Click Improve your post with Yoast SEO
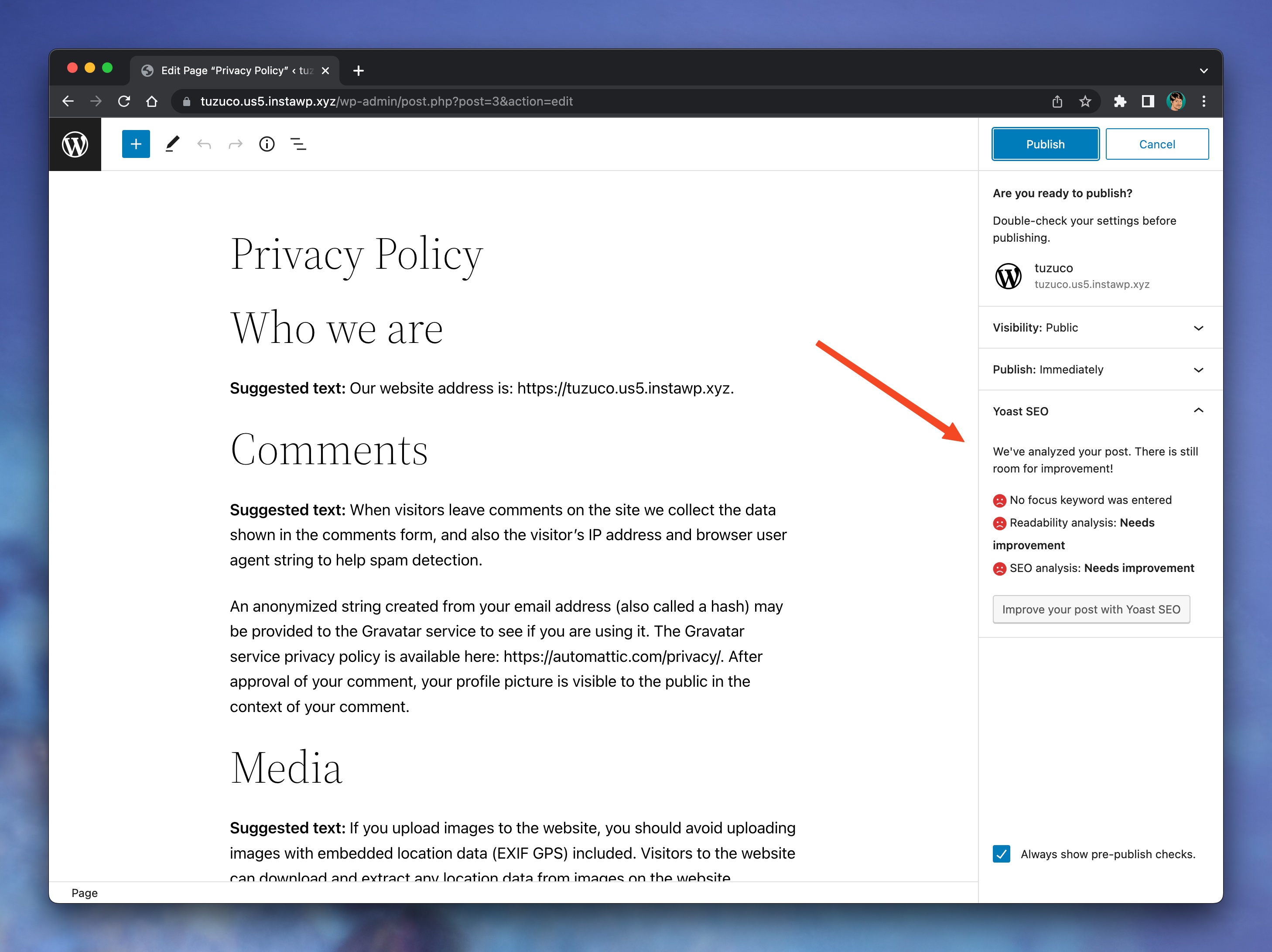Screen dimensions: 1272x952 (x=1091, y=609)
